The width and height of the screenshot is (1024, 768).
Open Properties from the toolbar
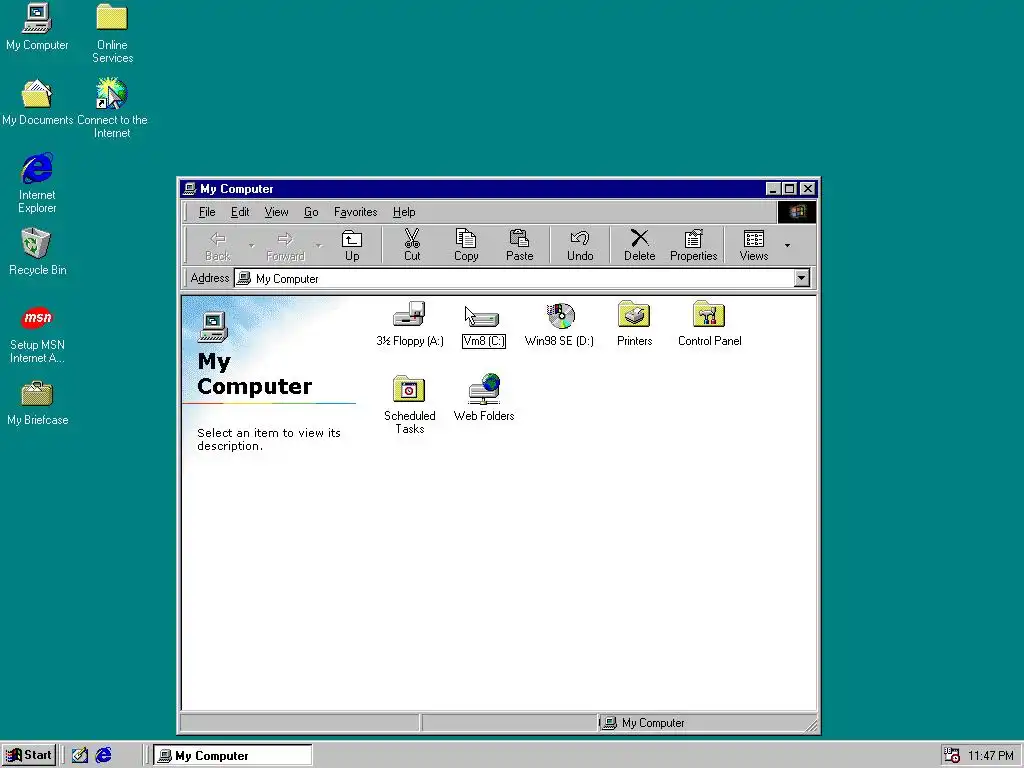(x=694, y=246)
